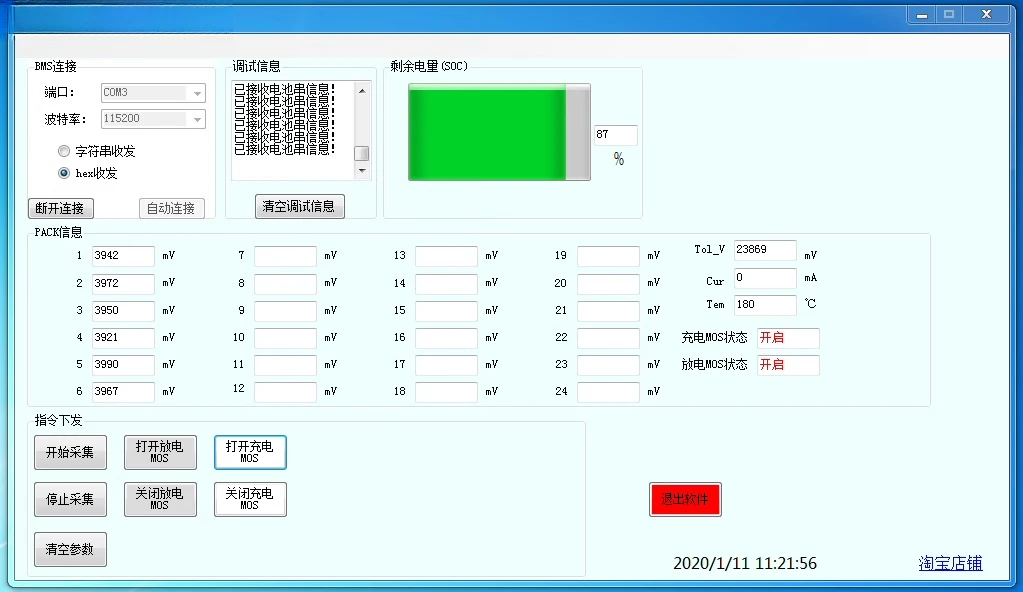Click the 调试信息 message log text area
The height and width of the screenshot is (592, 1023).
point(293,130)
